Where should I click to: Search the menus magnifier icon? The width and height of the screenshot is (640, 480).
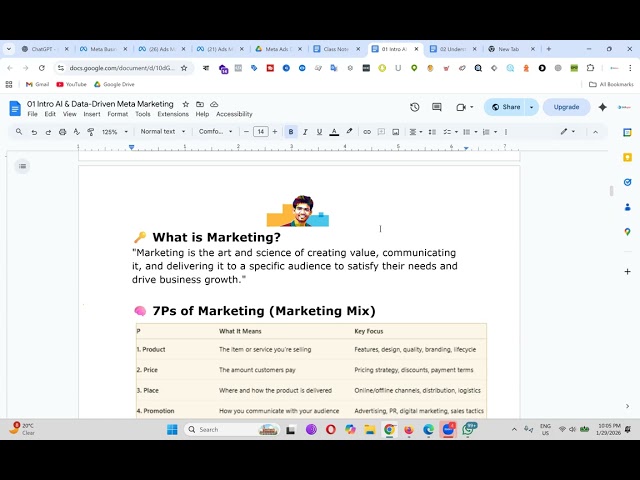pyautogui.click(x=19, y=131)
